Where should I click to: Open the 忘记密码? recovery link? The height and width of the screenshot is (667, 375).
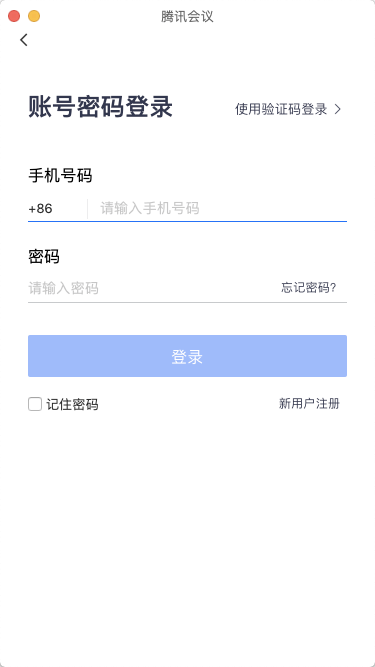[x=309, y=288]
